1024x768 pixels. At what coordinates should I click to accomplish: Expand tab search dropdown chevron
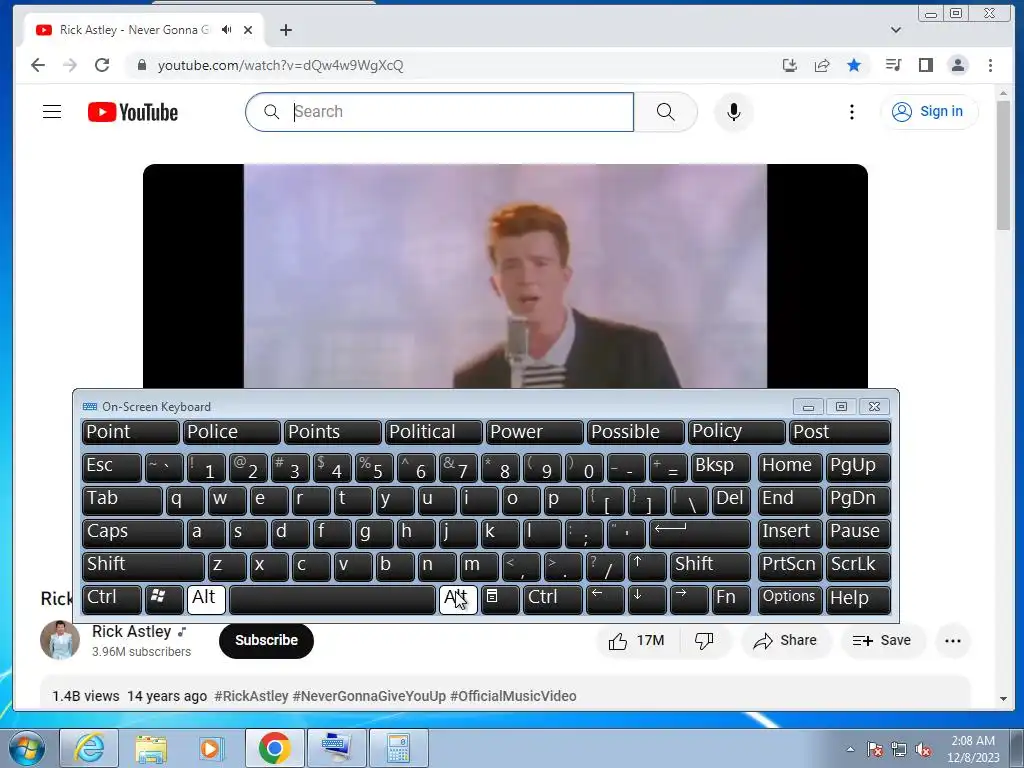(896, 30)
